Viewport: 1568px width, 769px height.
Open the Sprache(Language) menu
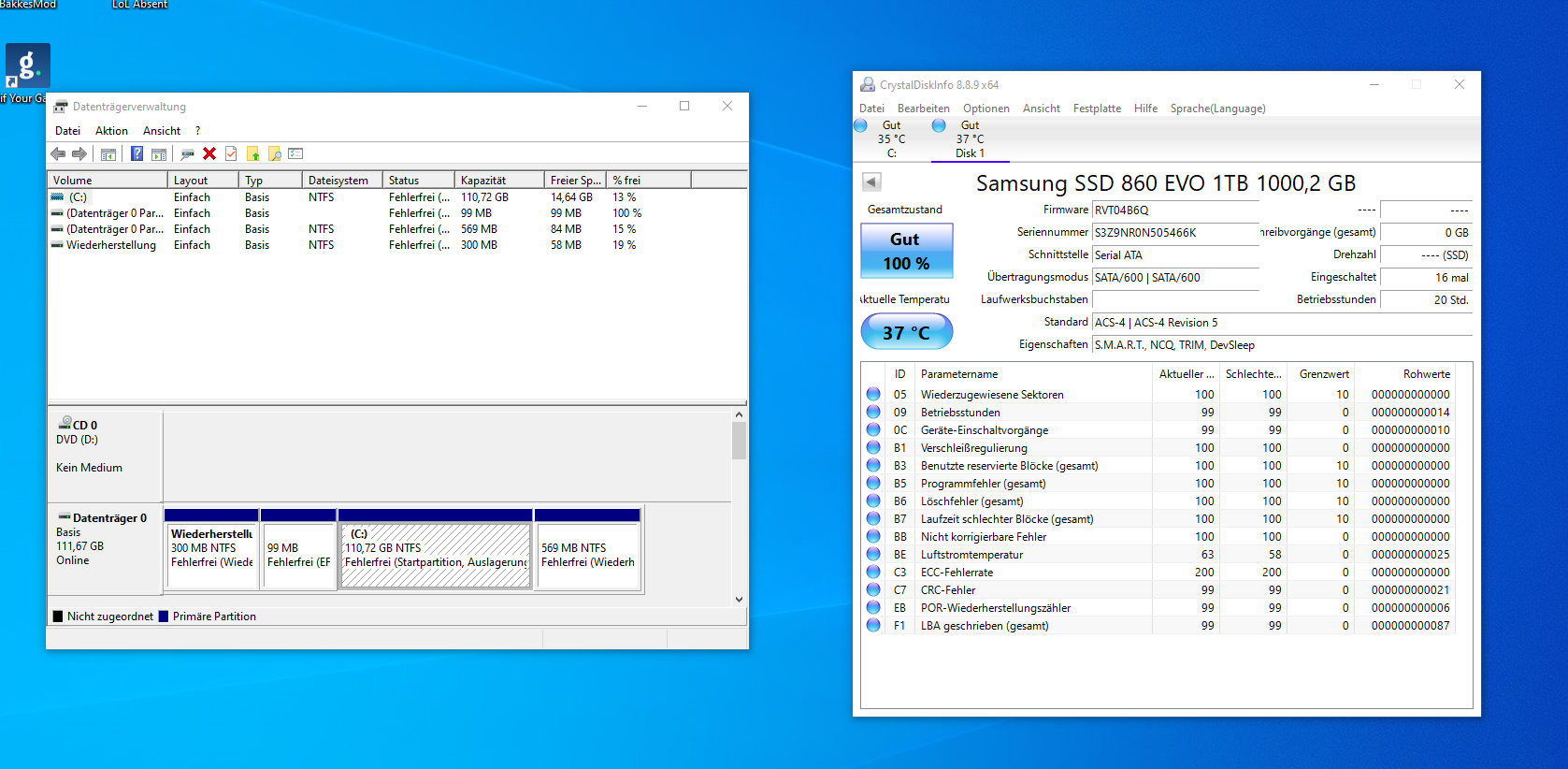[x=1217, y=109]
